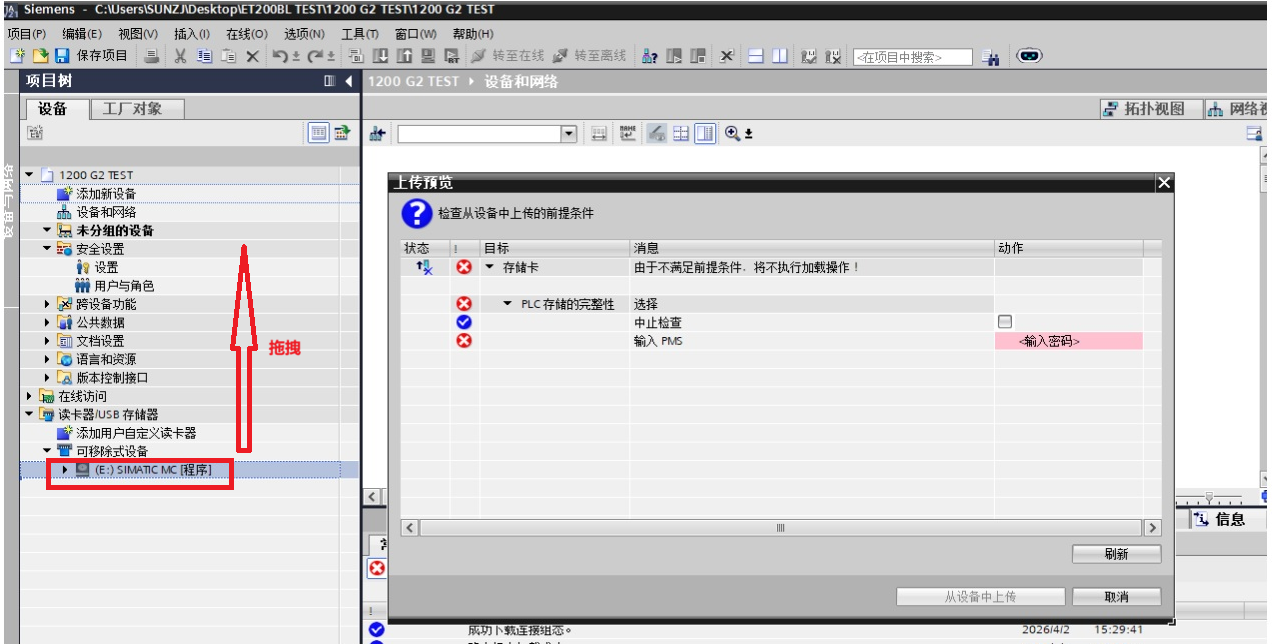Select 添加新设备 in the project tree

click(106, 194)
